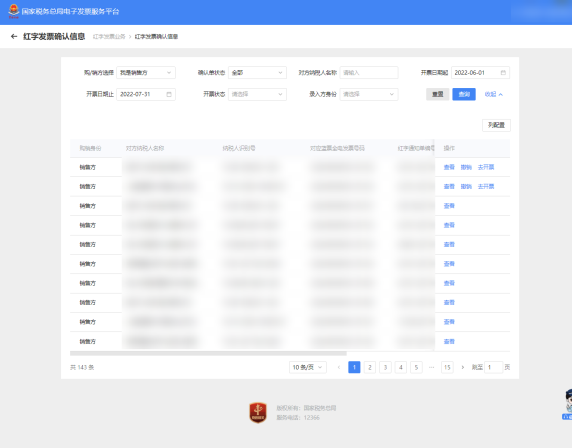Viewport: 572px width, 448px height.
Task: Click the back arrow beside 红字发票确认信息
Action: [14, 36]
